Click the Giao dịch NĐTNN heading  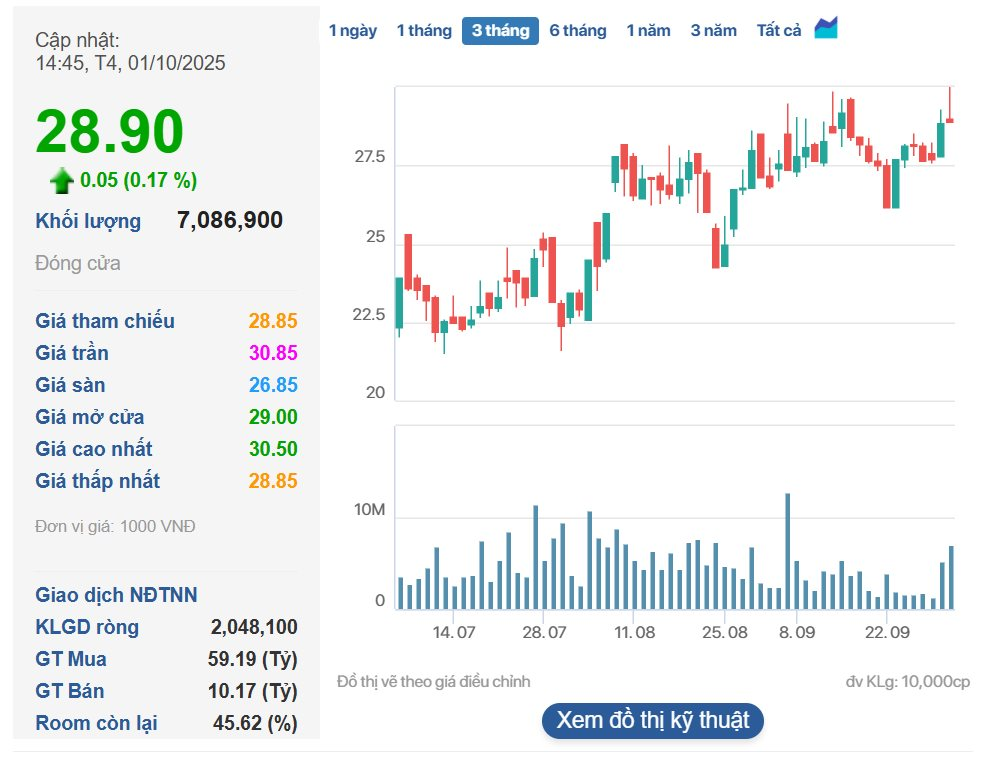click(116, 595)
